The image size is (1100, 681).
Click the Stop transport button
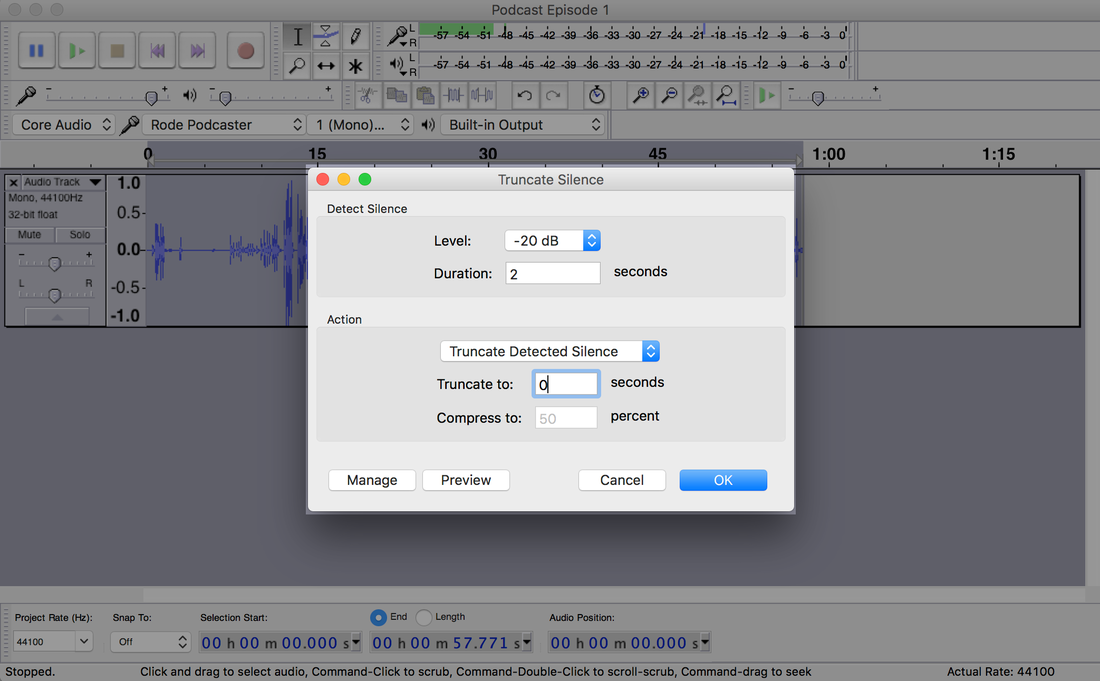pos(117,50)
